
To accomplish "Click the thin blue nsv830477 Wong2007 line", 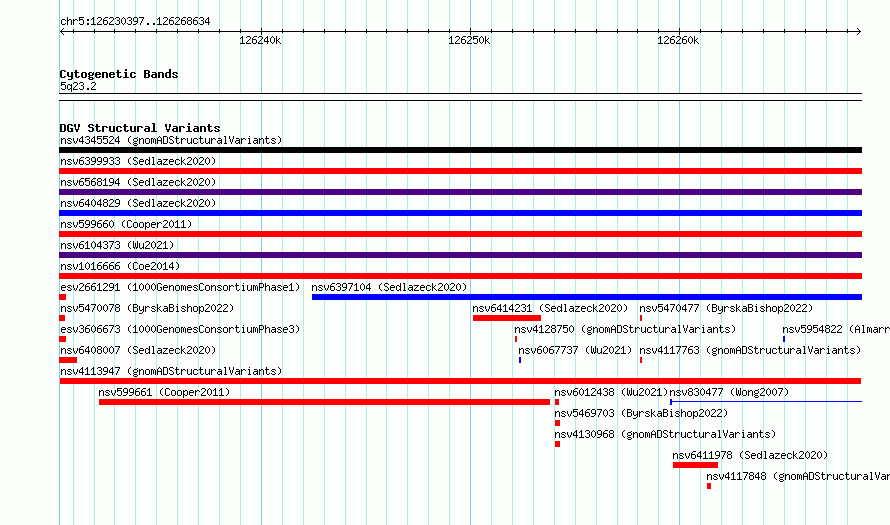I will pyautogui.click(x=766, y=402).
